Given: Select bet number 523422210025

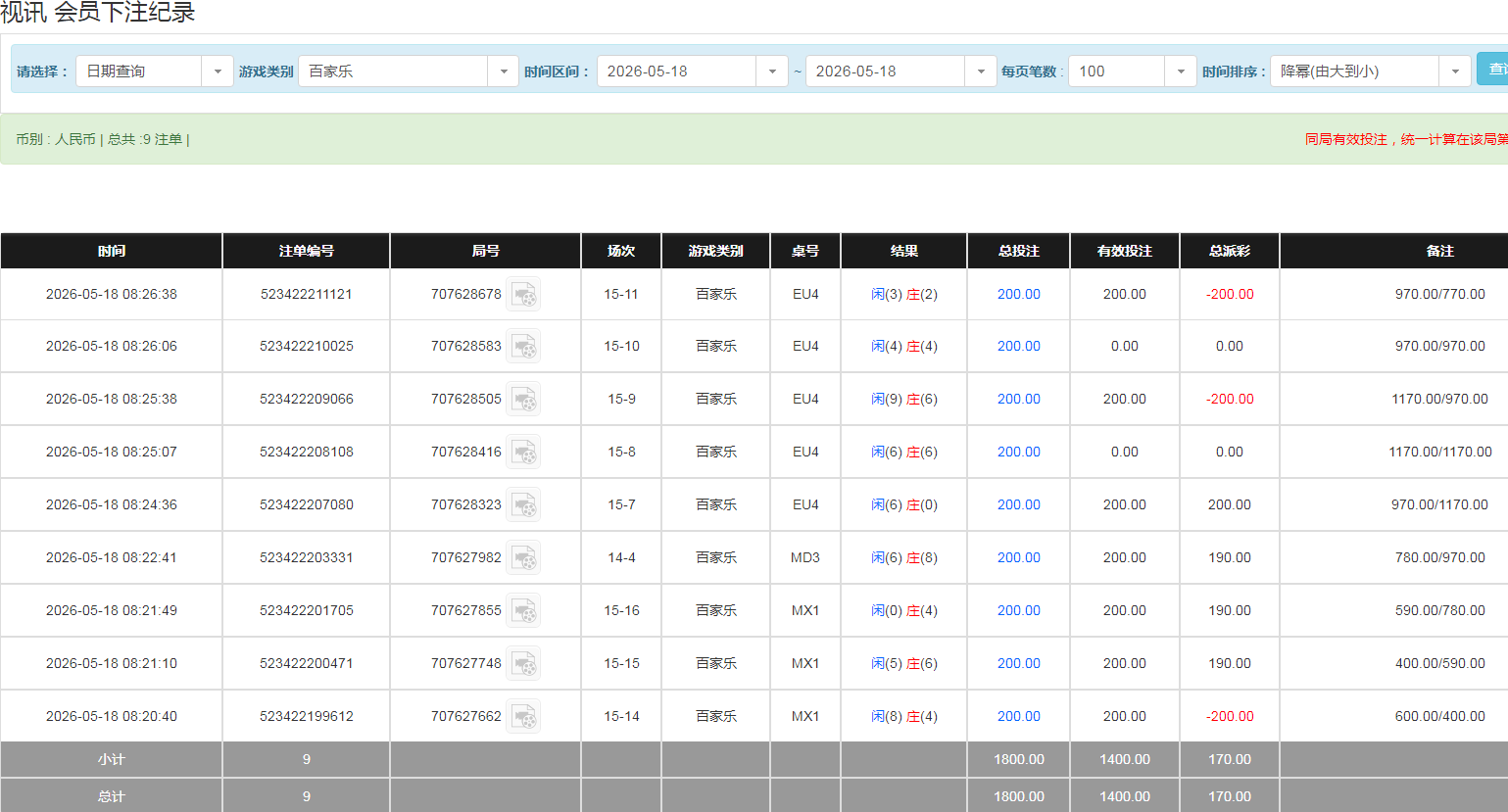Looking at the screenshot, I should click(x=307, y=346).
